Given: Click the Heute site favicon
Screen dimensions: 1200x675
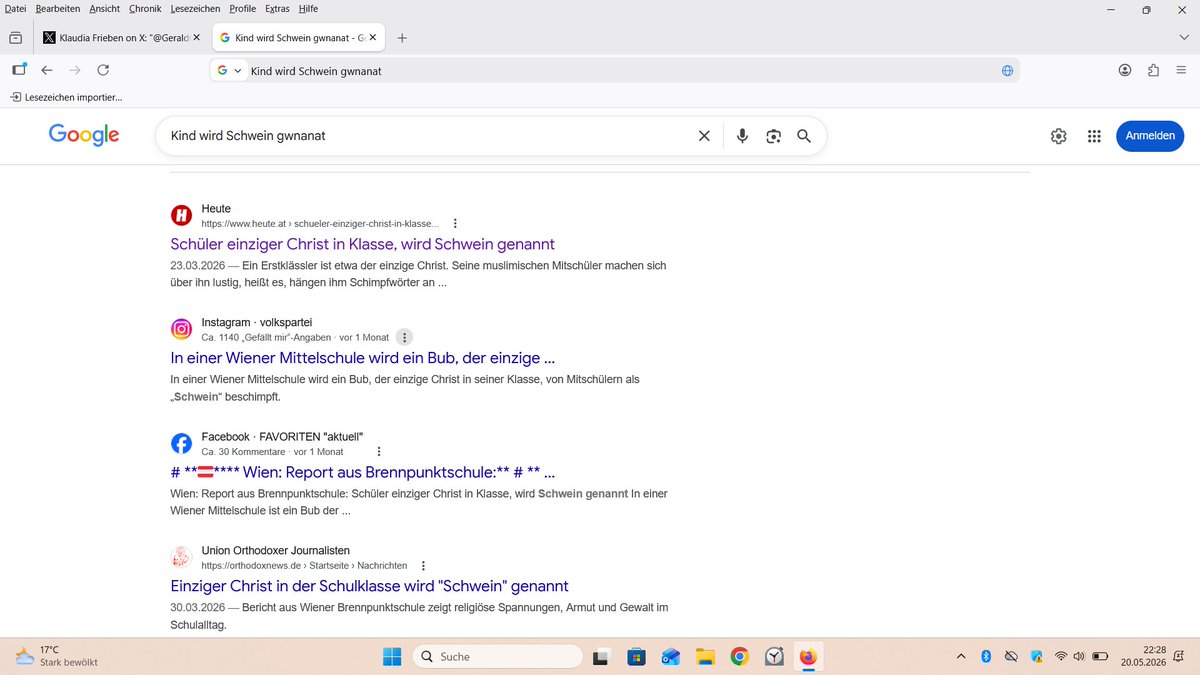Looking at the screenshot, I should pos(181,215).
